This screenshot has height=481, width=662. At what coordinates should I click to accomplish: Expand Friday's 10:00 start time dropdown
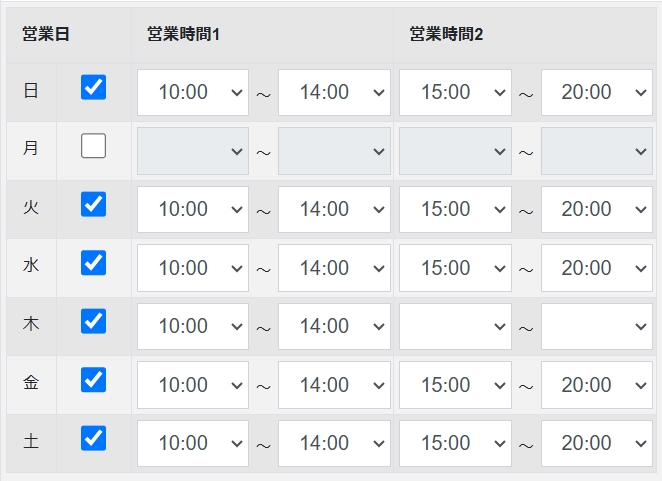point(193,385)
